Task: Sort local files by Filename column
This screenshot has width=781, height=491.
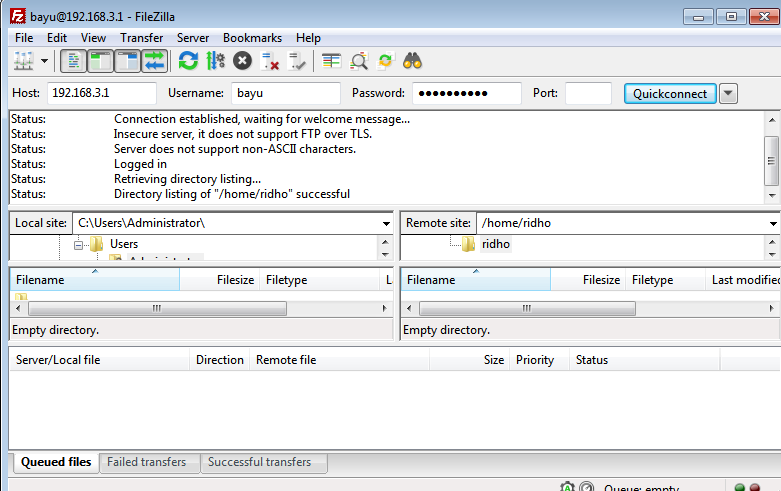Action: coord(95,280)
